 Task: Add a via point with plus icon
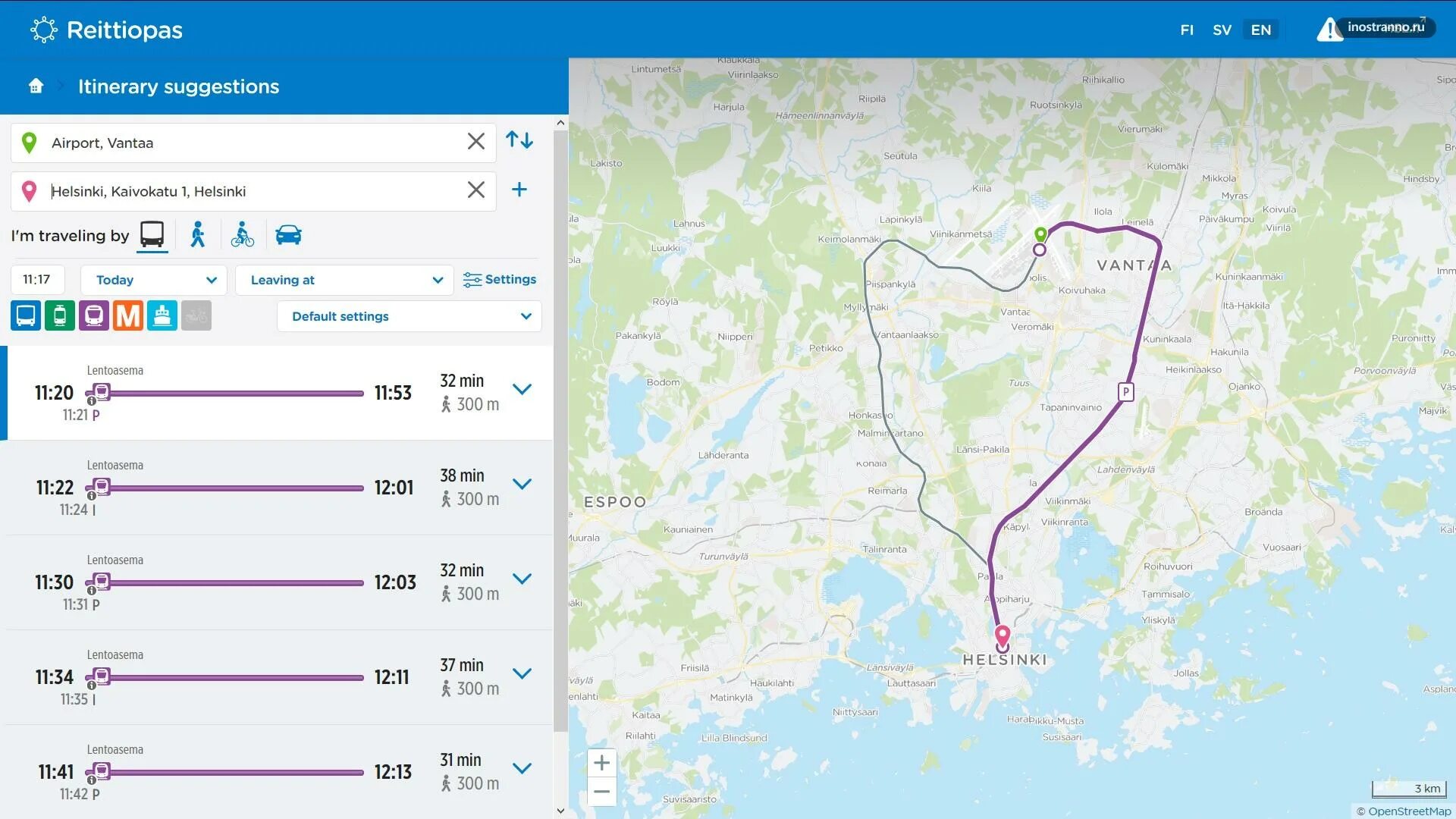519,190
